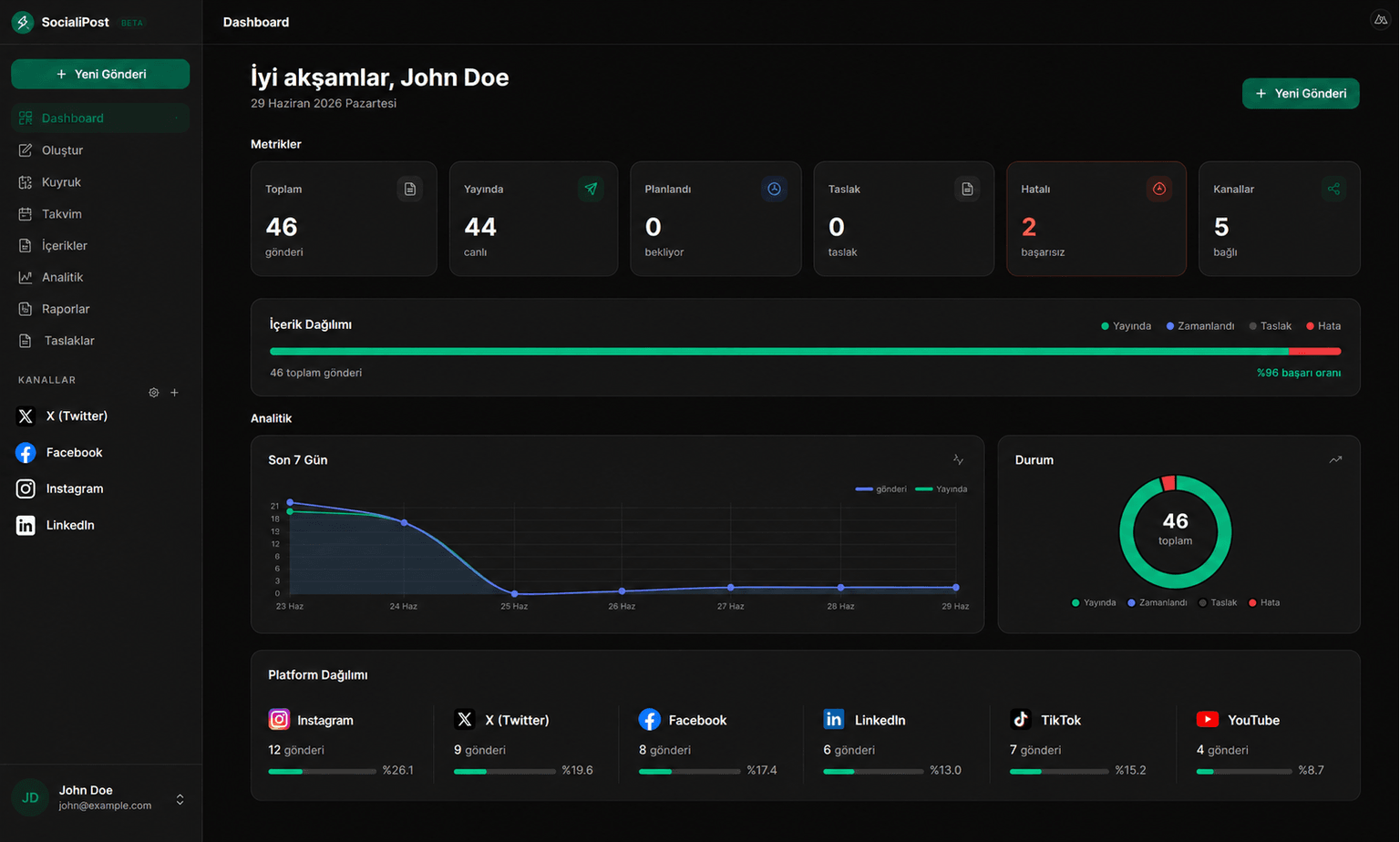The height and width of the screenshot is (842, 1400).
Task: Click the red alert icon in Hatalı card
Action: (x=1159, y=189)
